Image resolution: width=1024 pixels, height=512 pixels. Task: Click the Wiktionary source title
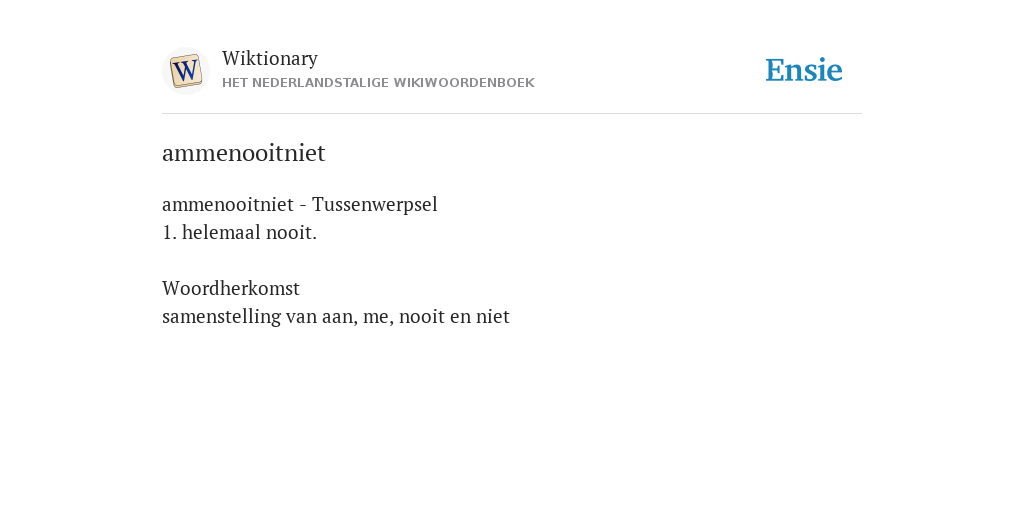[x=270, y=58]
